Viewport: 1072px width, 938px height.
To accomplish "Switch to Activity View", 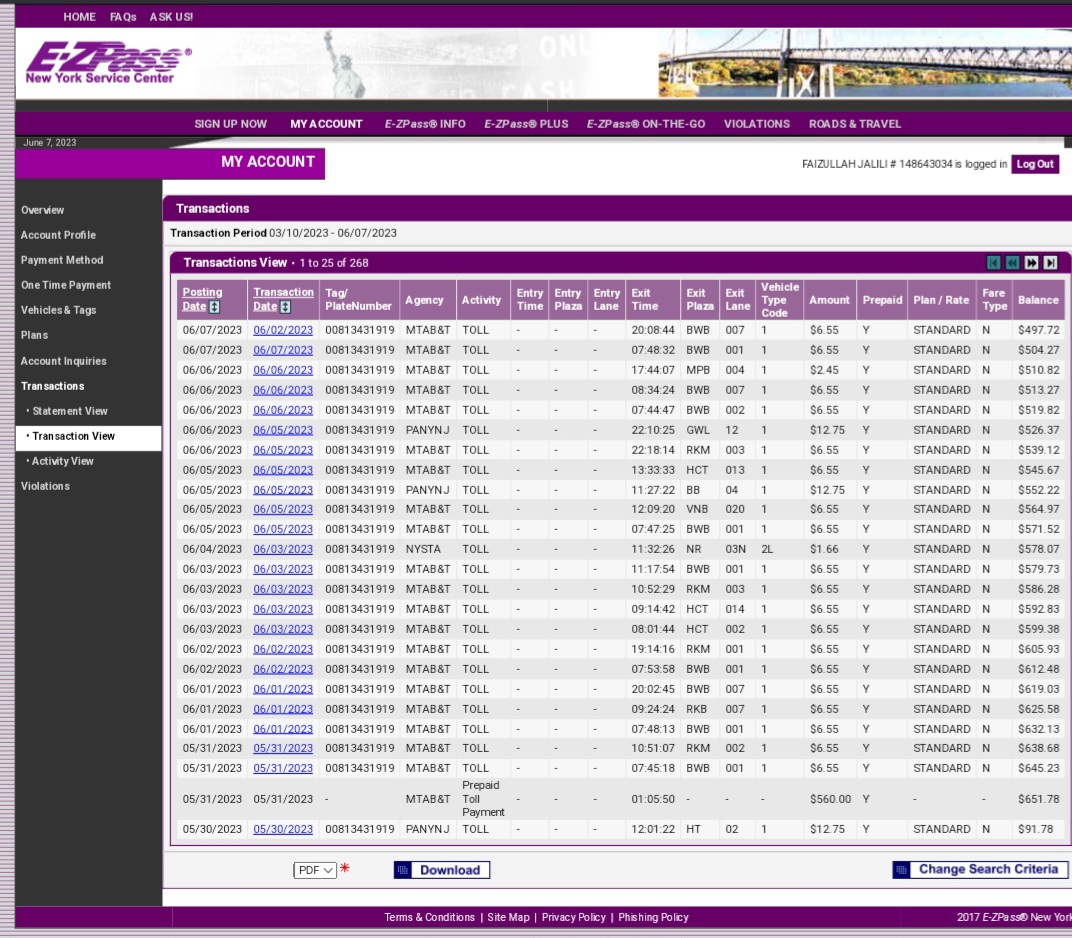I will (x=62, y=461).
